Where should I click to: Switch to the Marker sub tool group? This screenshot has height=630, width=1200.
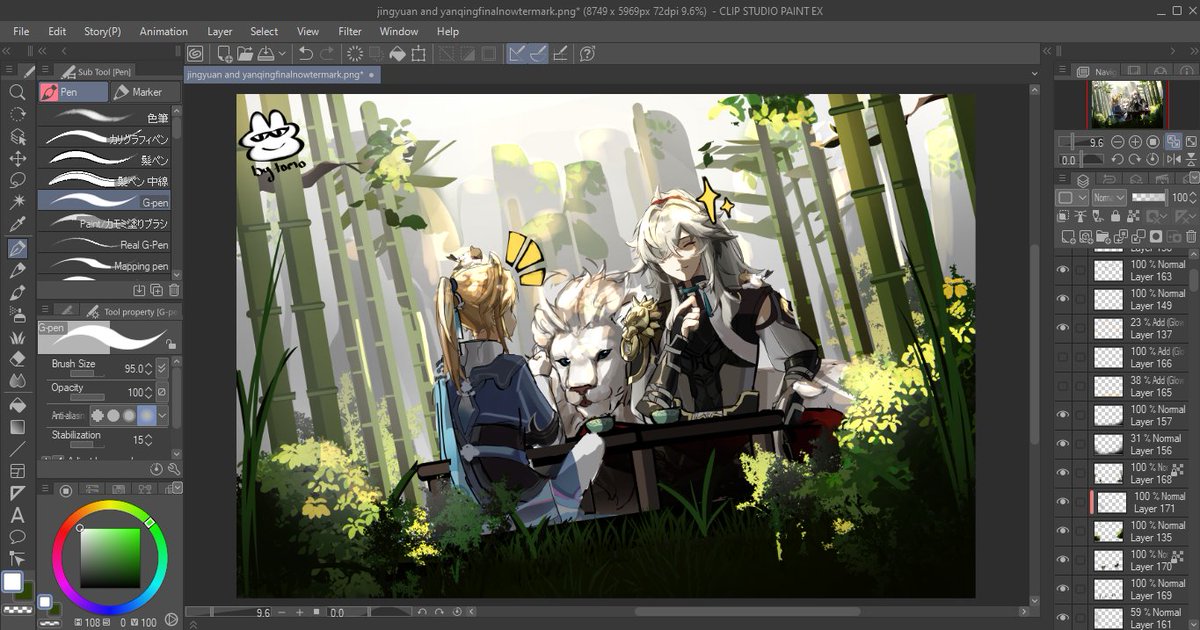tap(145, 92)
